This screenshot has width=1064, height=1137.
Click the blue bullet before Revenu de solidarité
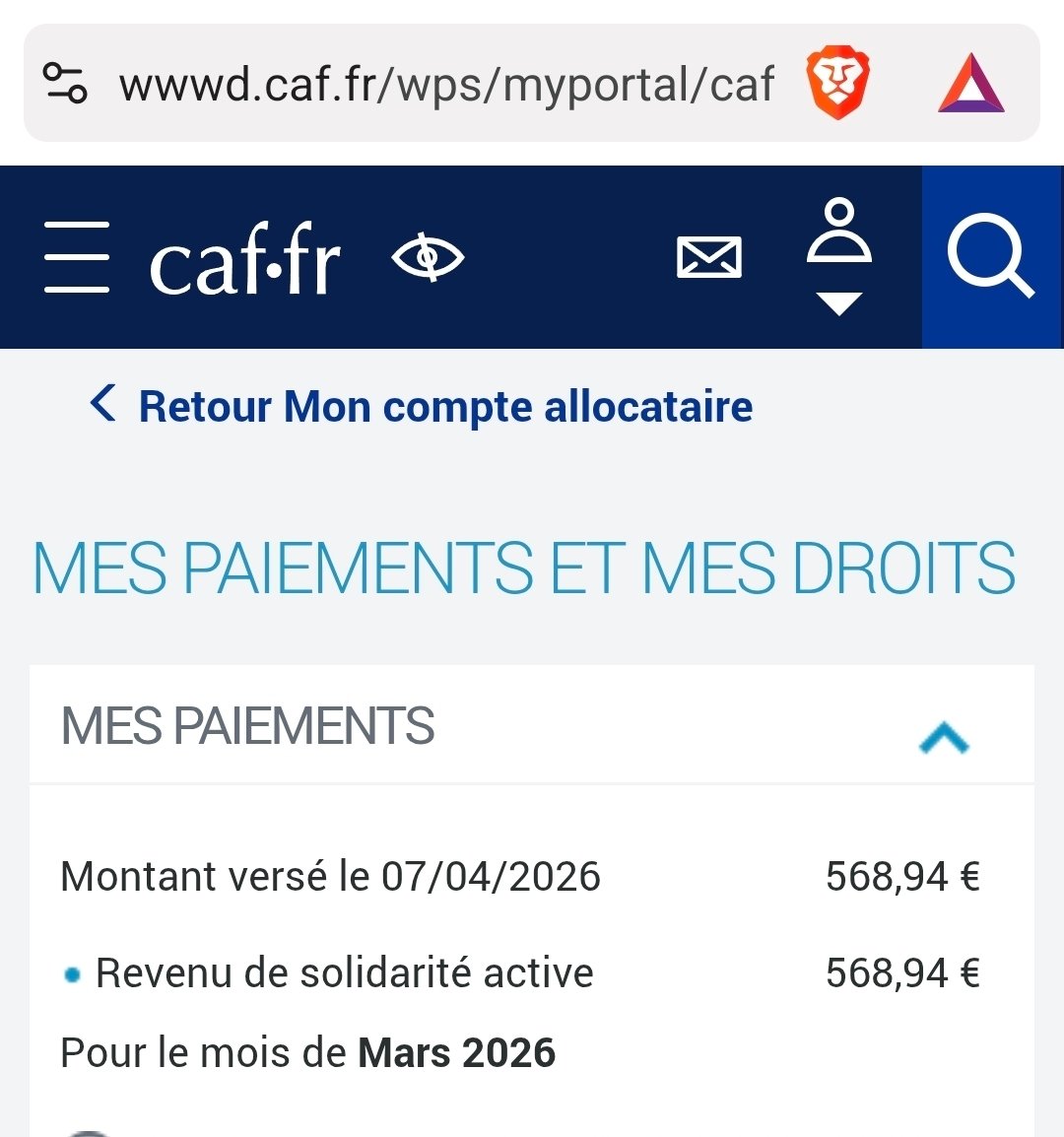(72, 975)
